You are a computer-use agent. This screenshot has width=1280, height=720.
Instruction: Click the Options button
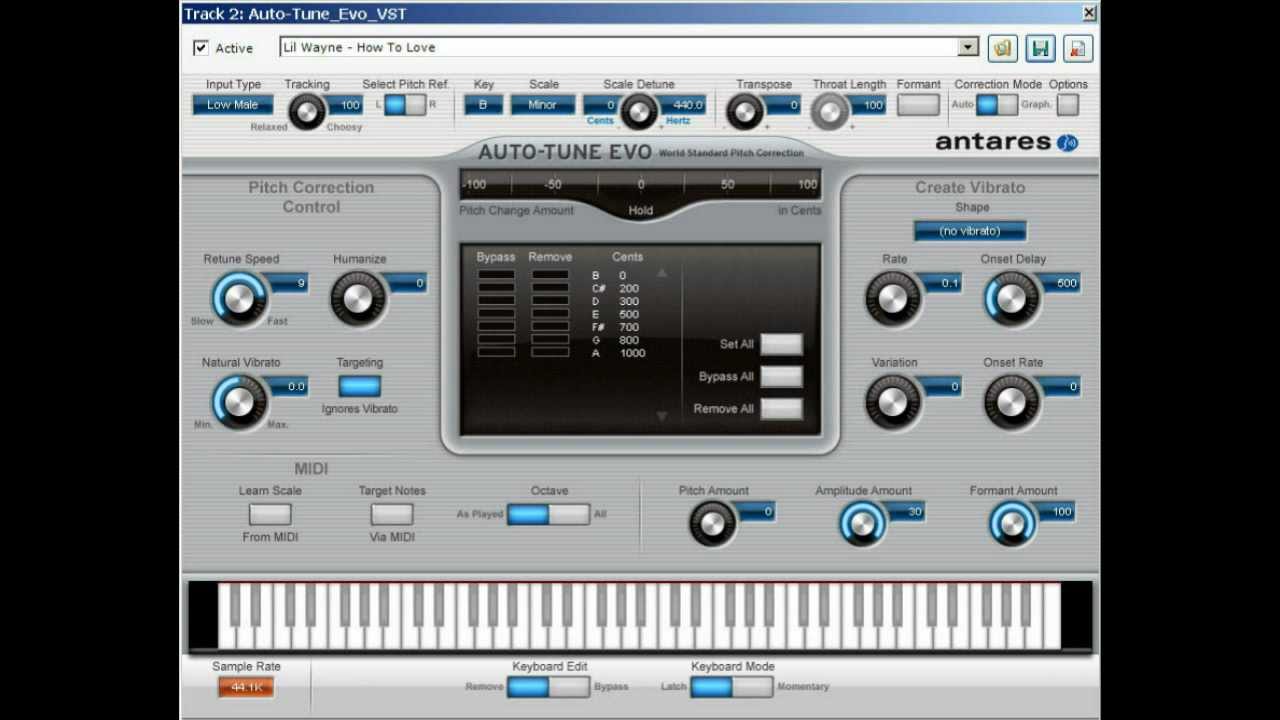point(1068,104)
